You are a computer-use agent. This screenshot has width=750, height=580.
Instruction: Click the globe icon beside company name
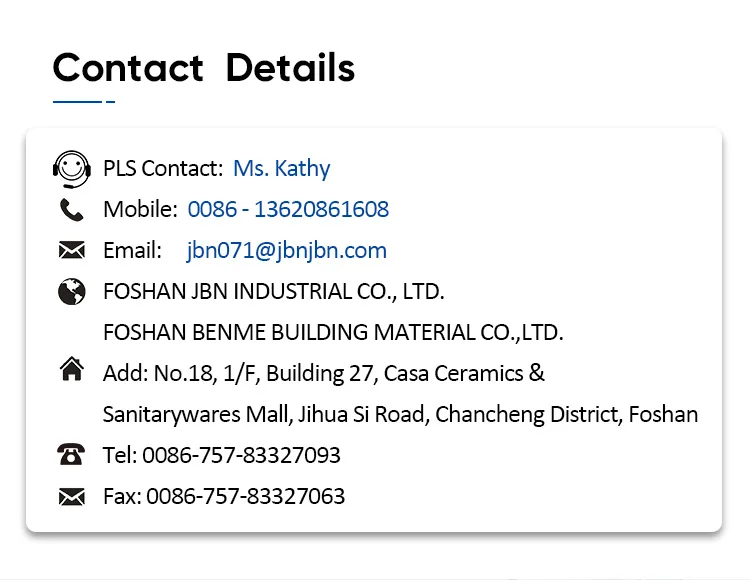point(71,292)
